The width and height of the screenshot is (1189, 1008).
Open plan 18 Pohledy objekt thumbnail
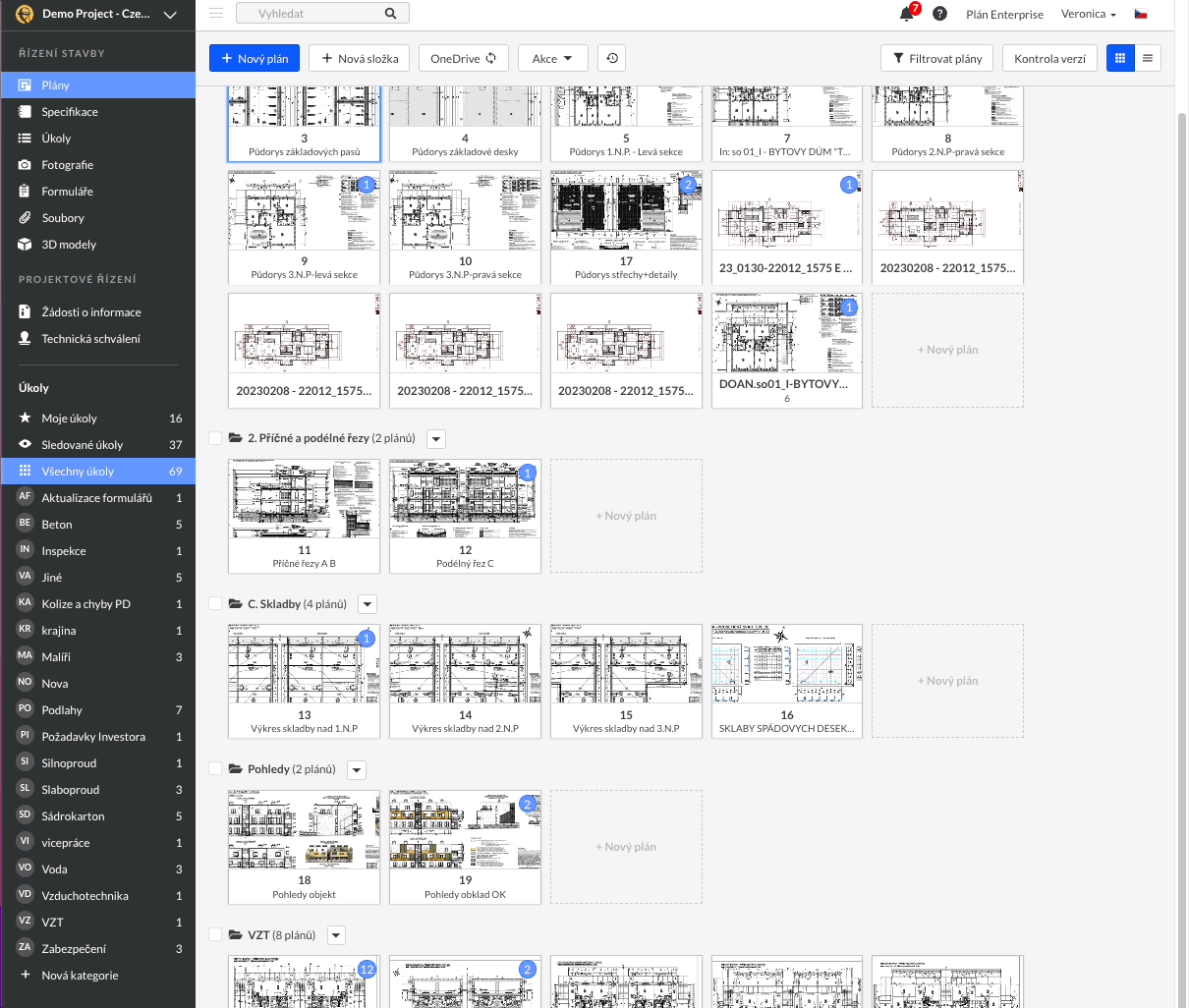304,847
